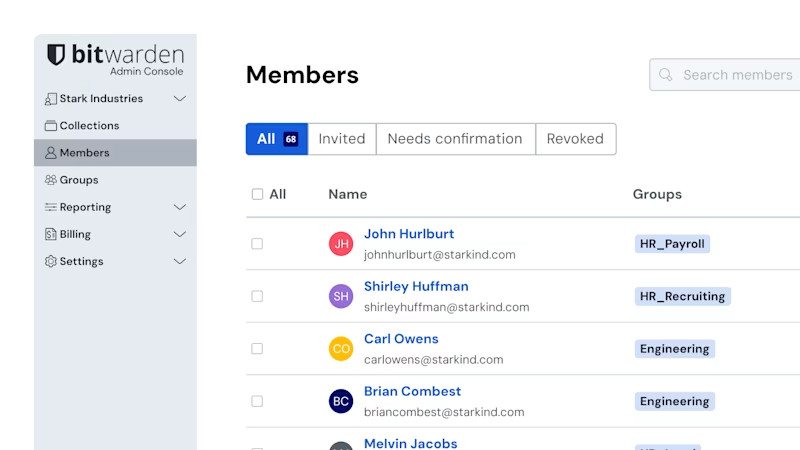Viewport: 800px width, 450px height.
Task: Toggle the select All members checkbox
Action: click(x=257, y=194)
